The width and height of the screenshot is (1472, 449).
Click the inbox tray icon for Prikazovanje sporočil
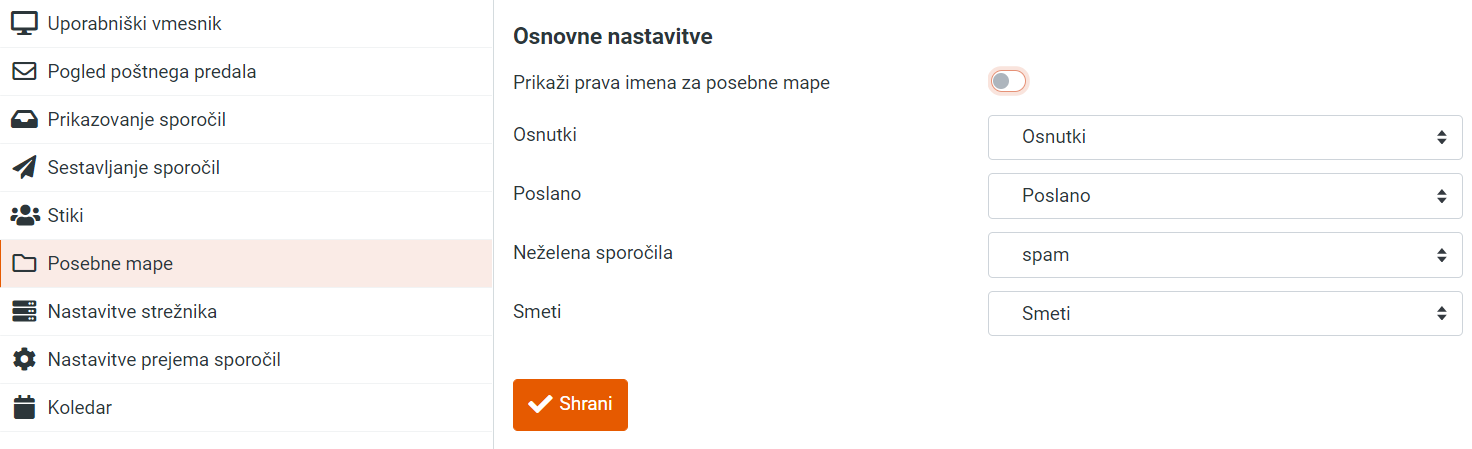(x=24, y=120)
